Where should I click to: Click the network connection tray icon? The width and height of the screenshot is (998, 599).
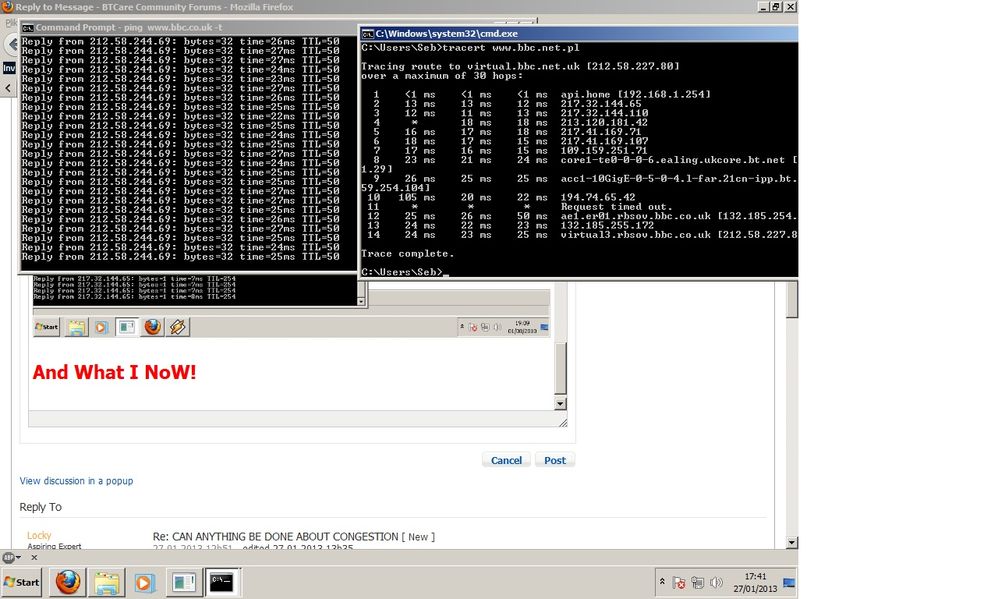click(x=697, y=582)
